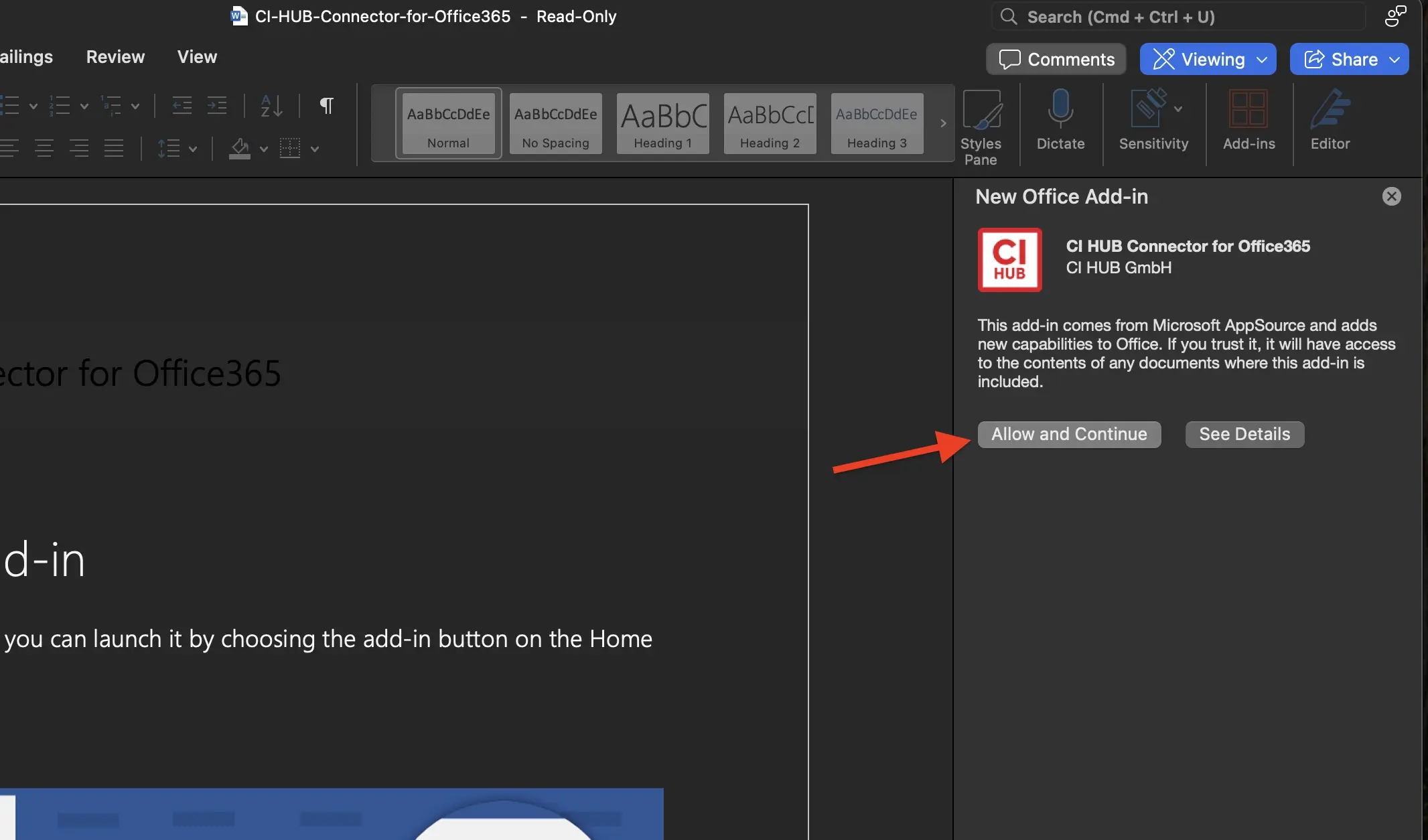
Task: Open the Line Spacing dropdown arrow
Action: point(193,149)
